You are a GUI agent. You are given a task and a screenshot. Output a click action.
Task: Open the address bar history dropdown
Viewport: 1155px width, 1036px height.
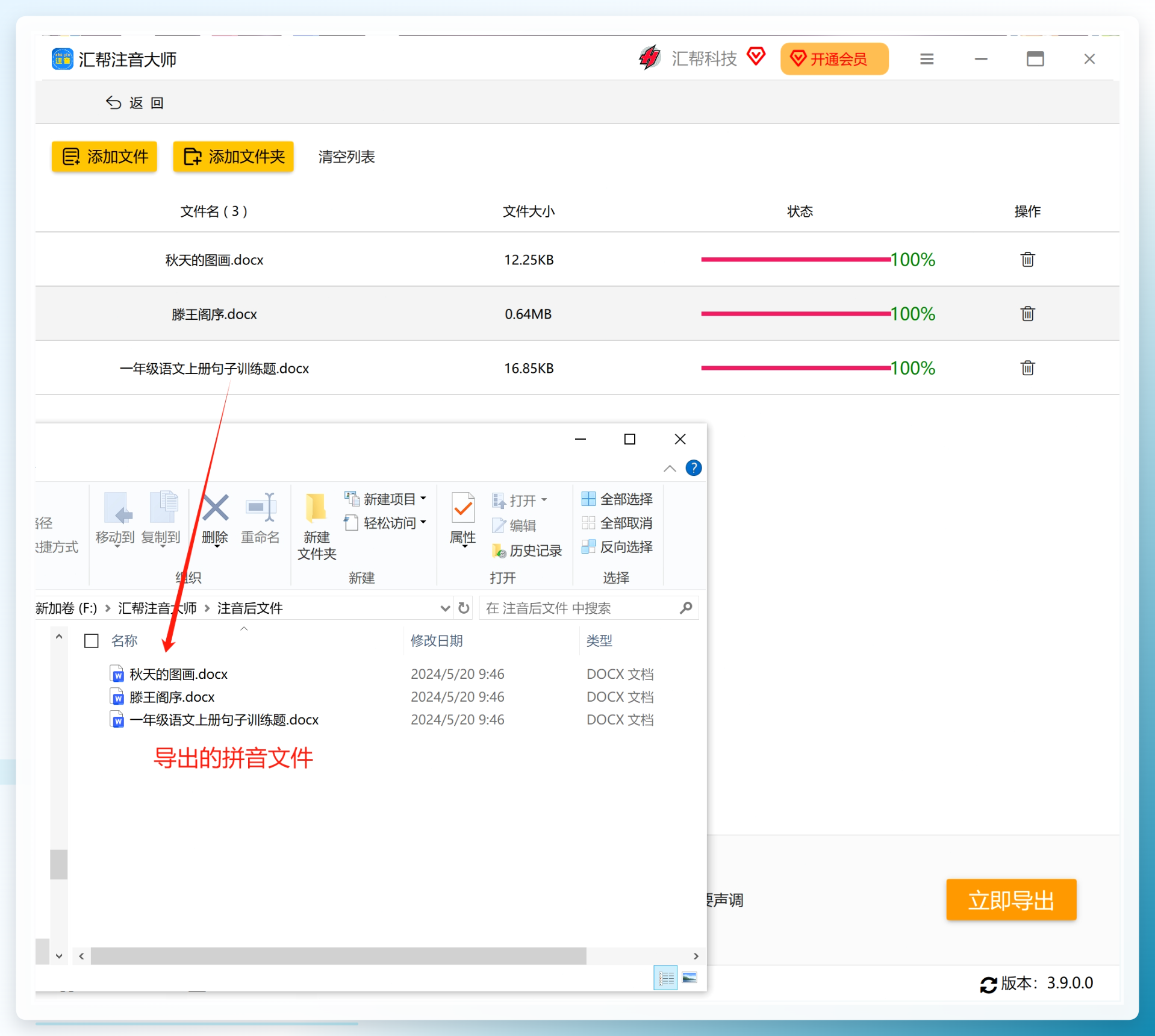(445, 608)
